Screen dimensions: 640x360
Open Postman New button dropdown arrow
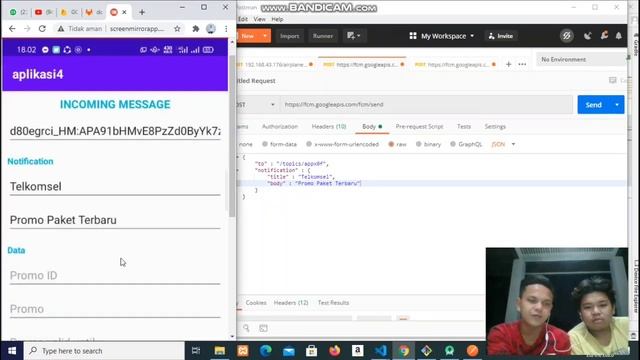pyautogui.click(x=265, y=36)
